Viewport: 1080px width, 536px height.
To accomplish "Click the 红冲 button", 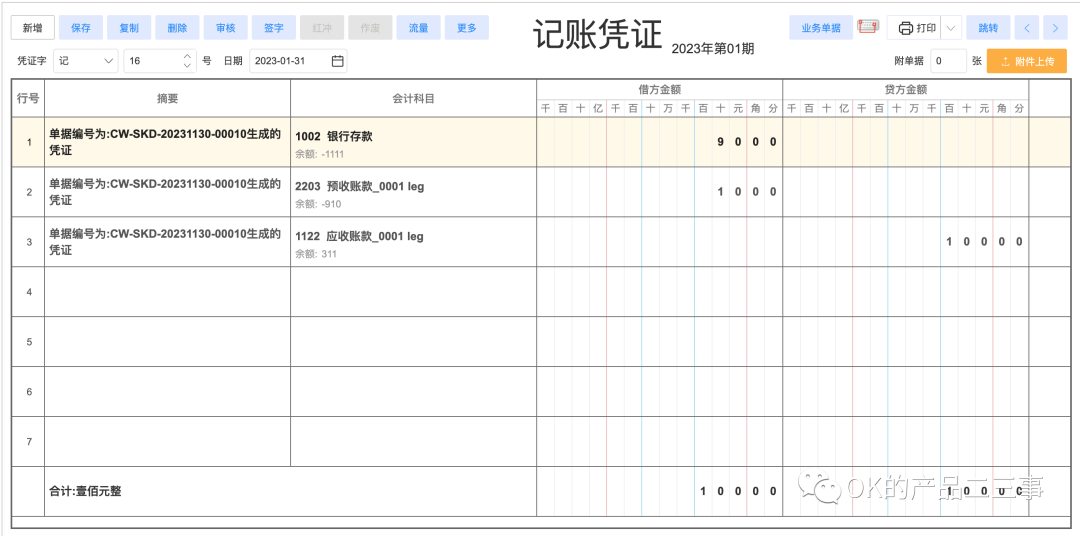I will tap(322, 28).
